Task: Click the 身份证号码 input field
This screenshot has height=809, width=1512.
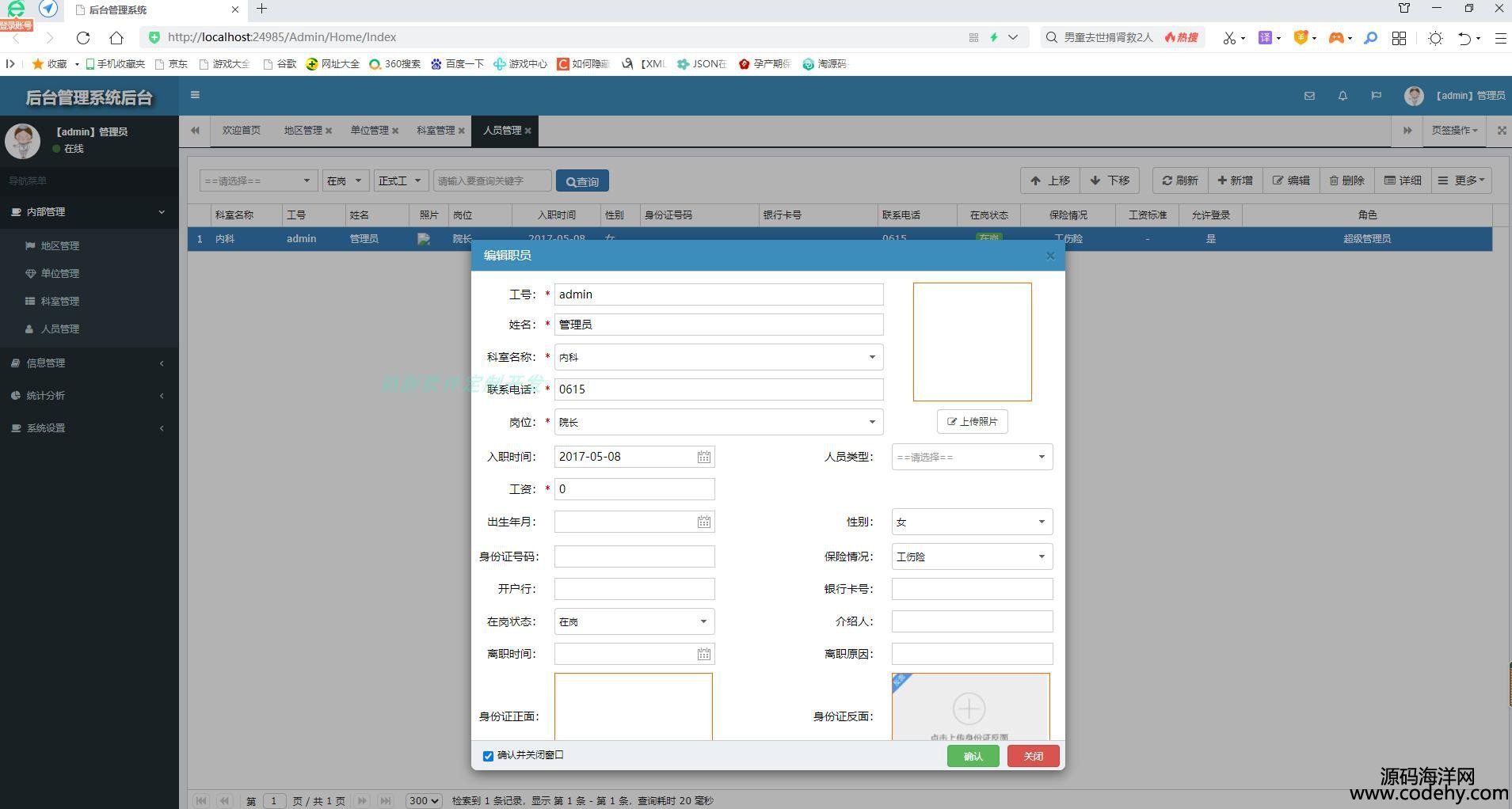Action: pos(634,556)
